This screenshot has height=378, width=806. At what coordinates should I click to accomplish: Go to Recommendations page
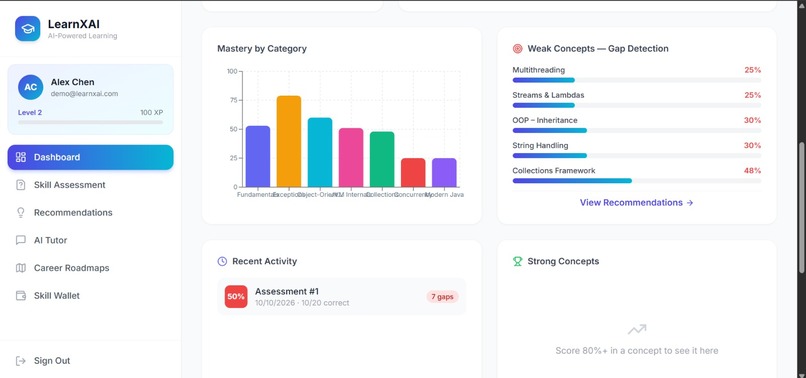click(x=90, y=213)
